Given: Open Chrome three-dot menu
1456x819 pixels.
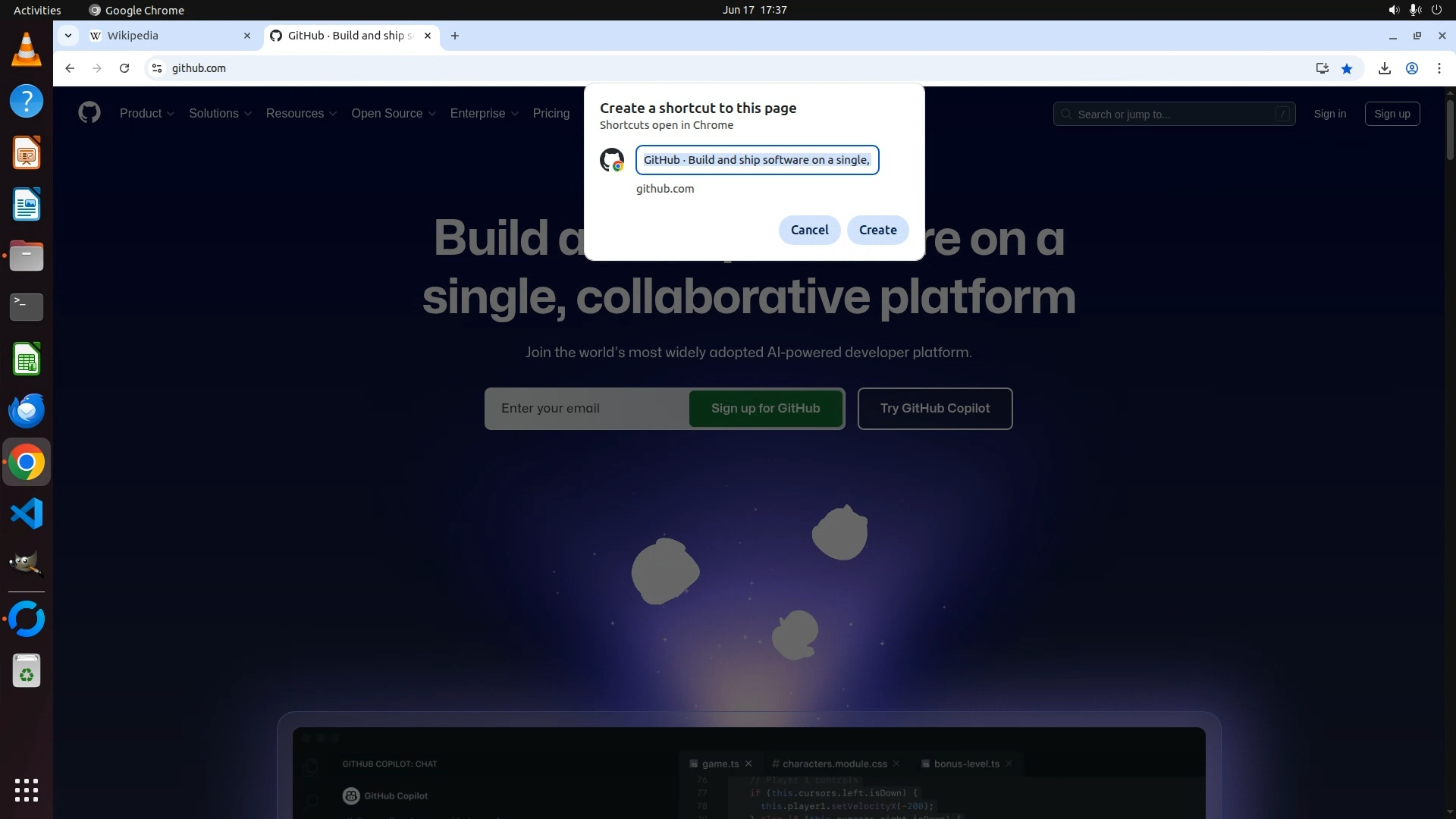Looking at the screenshot, I should pos(1439,68).
